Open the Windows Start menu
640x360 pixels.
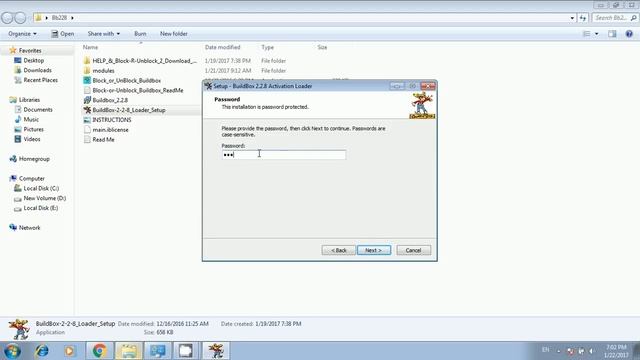[12, 351]
